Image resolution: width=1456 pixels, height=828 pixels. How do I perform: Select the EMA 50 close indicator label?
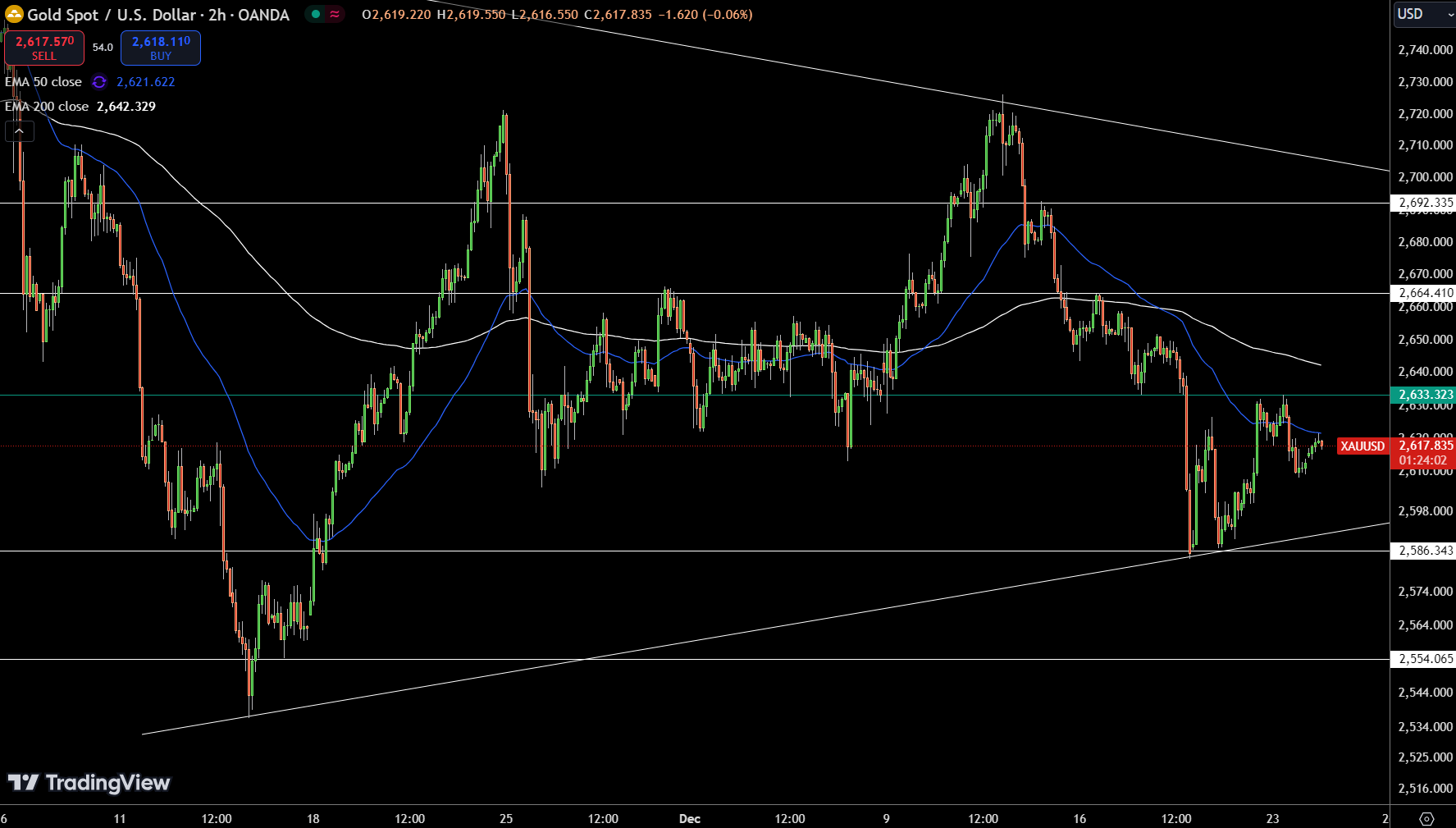(x=43, y=82)
